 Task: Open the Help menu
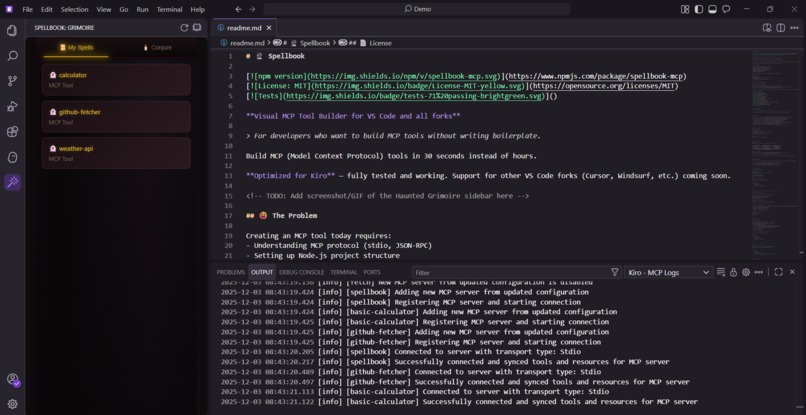pyautogui.click(x=197, y=9)
